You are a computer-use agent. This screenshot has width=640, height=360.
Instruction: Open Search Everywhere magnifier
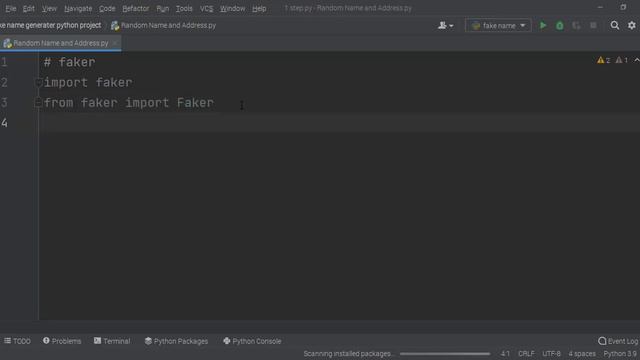coord(615,25)
